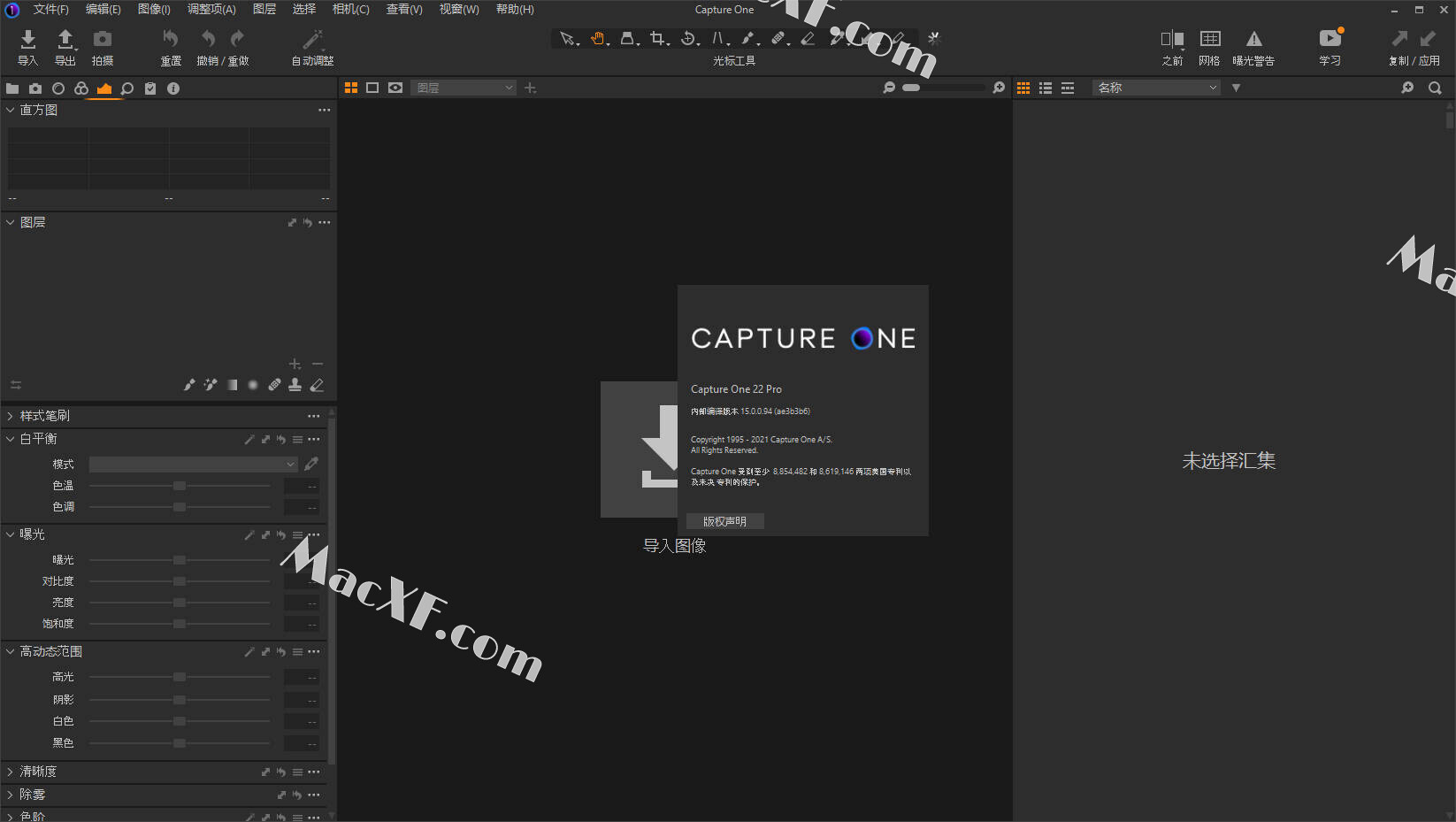Open the 图层 layer dropdown in viewer bar
This screenshot has width=1456, height=822.
click(464, 88)
